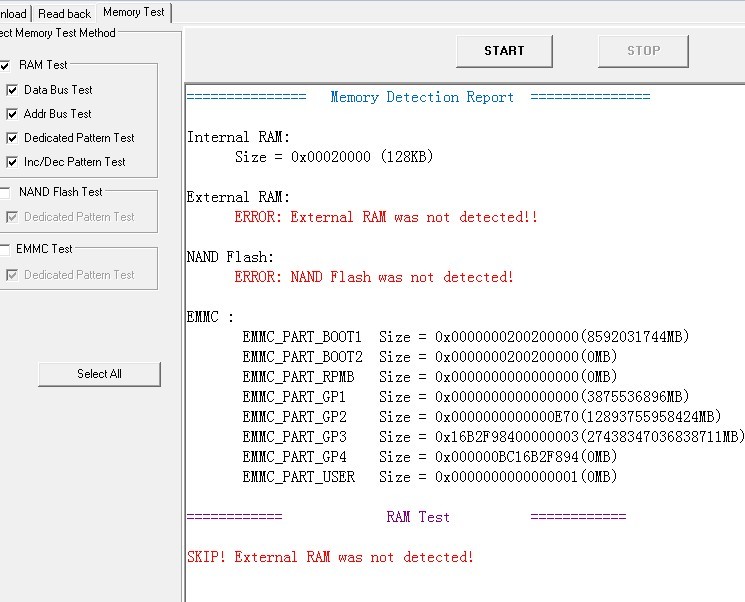Click the NAND Flash: label

230,257
